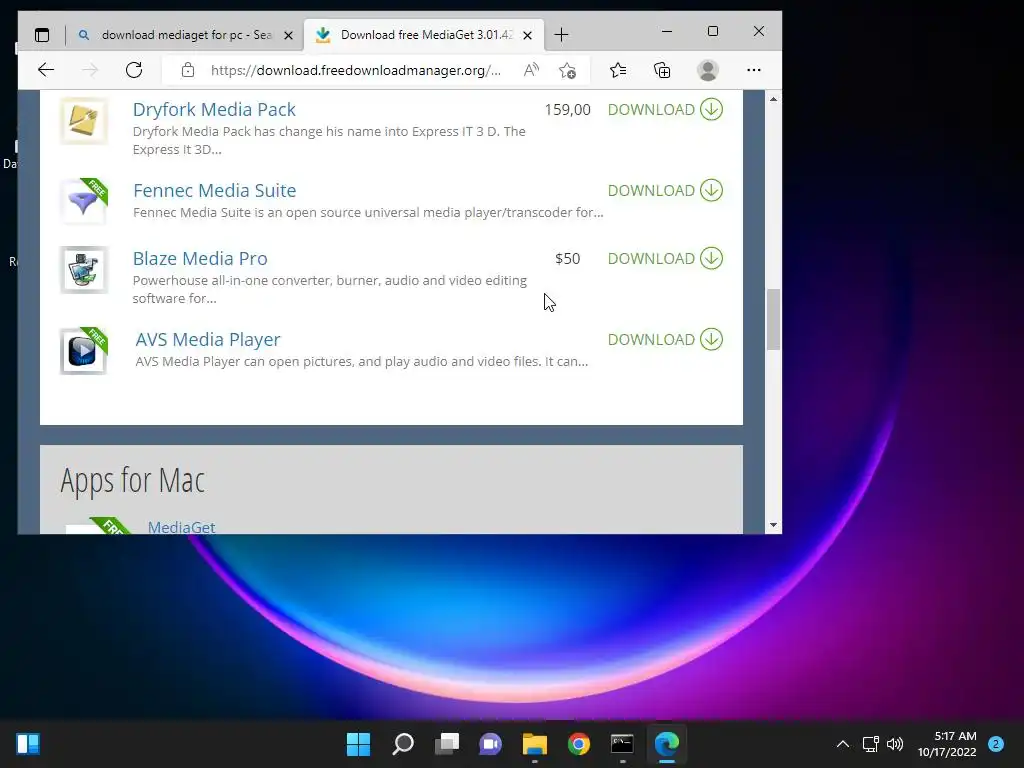Click DOWNLOAD text for Dryfork Media Pack
Viewport: 1024px width, 768px height.
click(651, 109)
